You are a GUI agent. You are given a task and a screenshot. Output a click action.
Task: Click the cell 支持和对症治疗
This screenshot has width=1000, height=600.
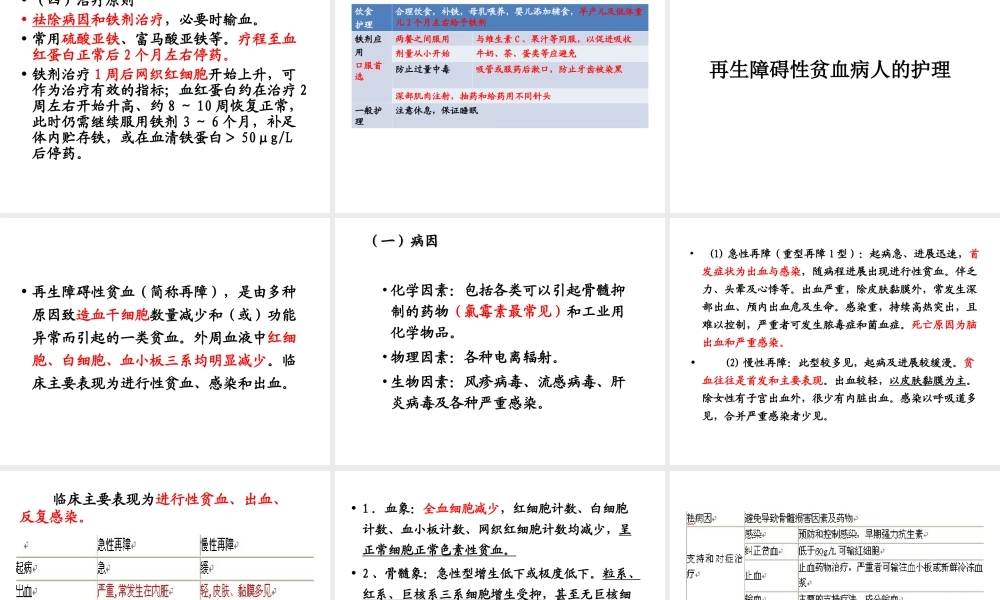tap(714, 565)
